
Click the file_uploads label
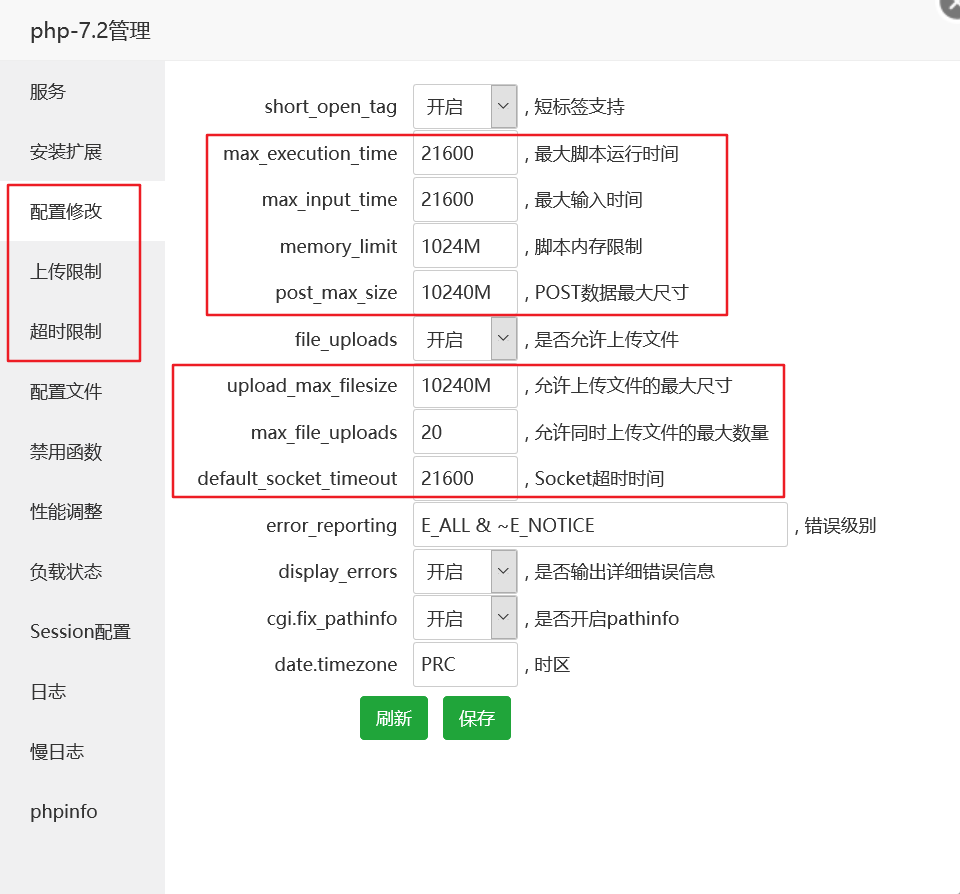tap(346, 340)
